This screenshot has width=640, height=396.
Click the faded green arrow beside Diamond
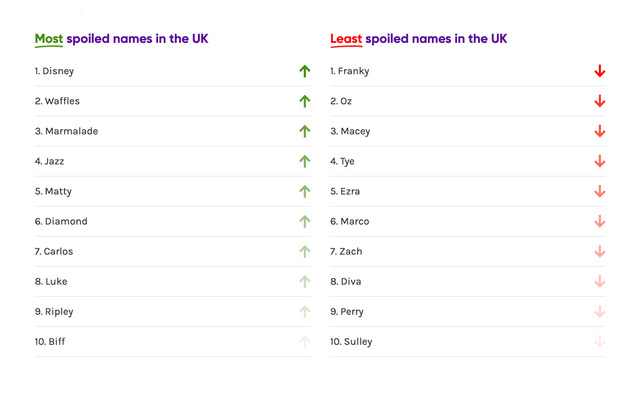click(x=304, y=222)
